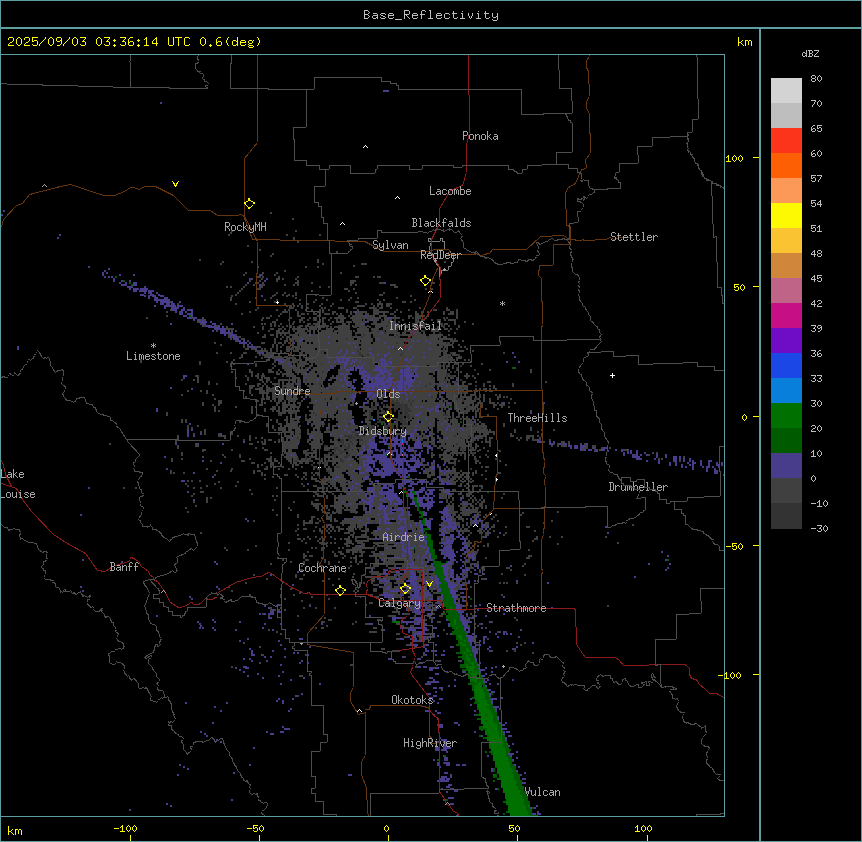This screenshot has height=842, width=862.
Task: Click the Limestone label
Action: (x=153, y=356)
